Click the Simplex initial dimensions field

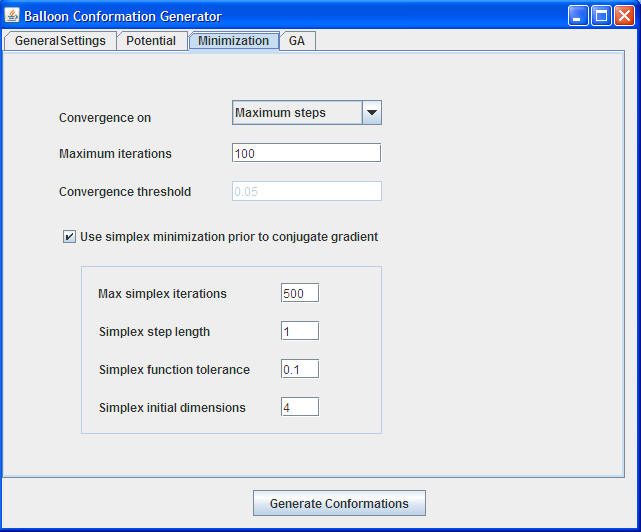(300, 407)
